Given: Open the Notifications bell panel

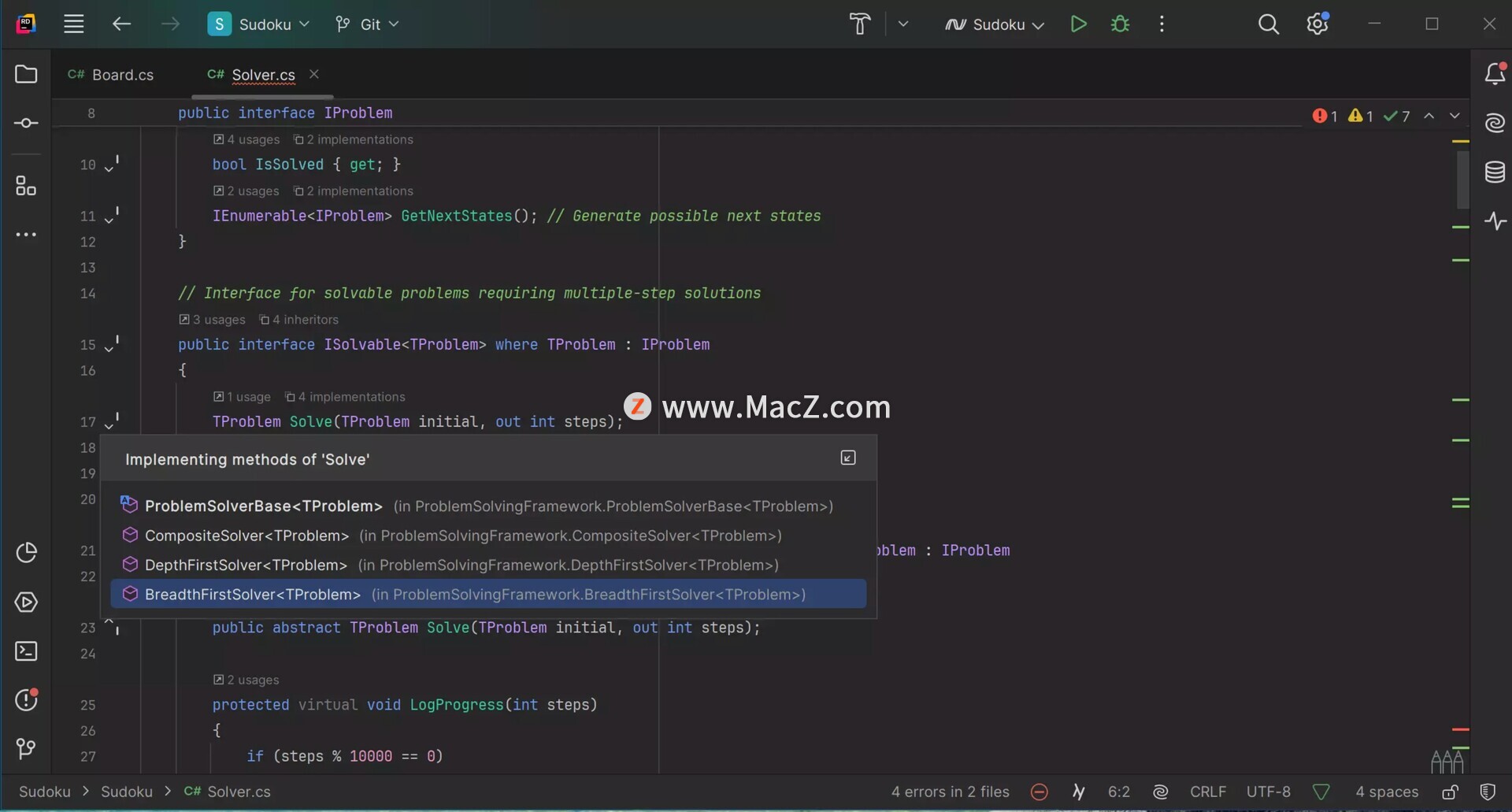Looking at the screenshot, I should tap(1495, 74).
